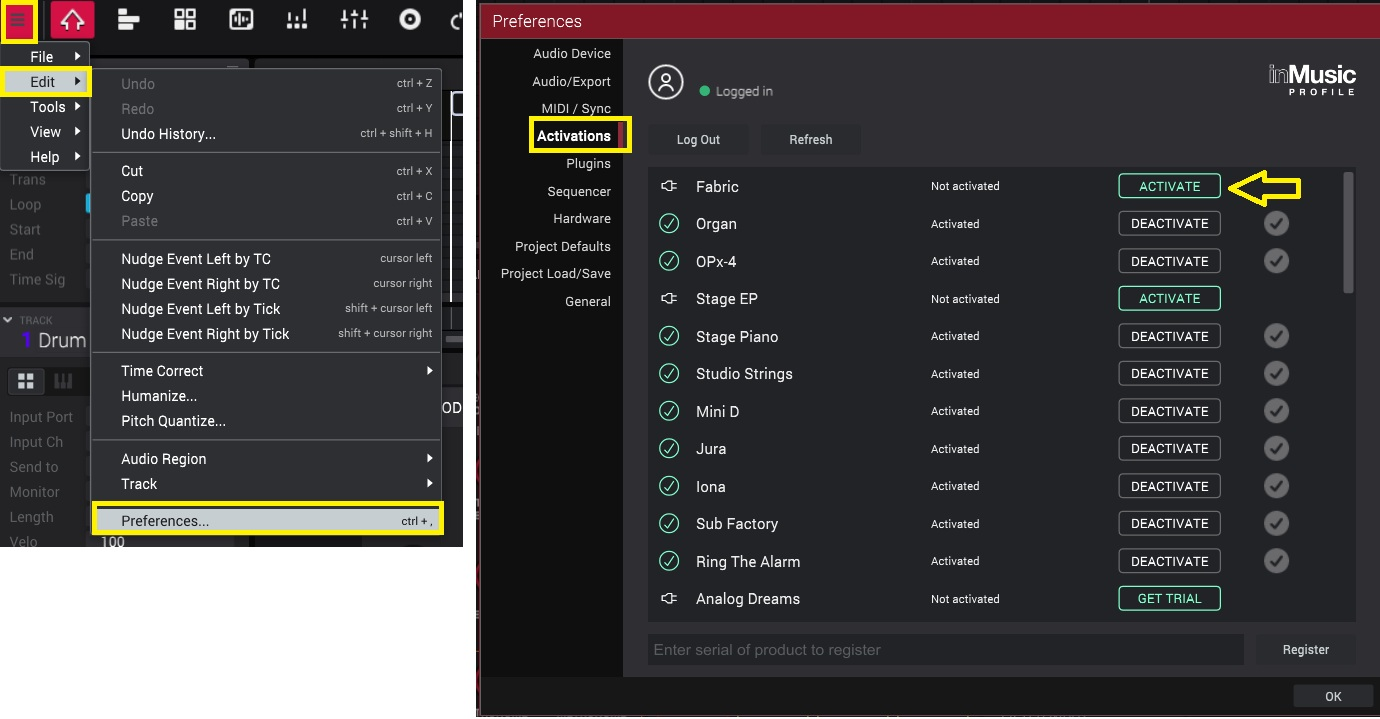Toggle the gray checkmark for Ring The Alarm

tap(1276, 561)
